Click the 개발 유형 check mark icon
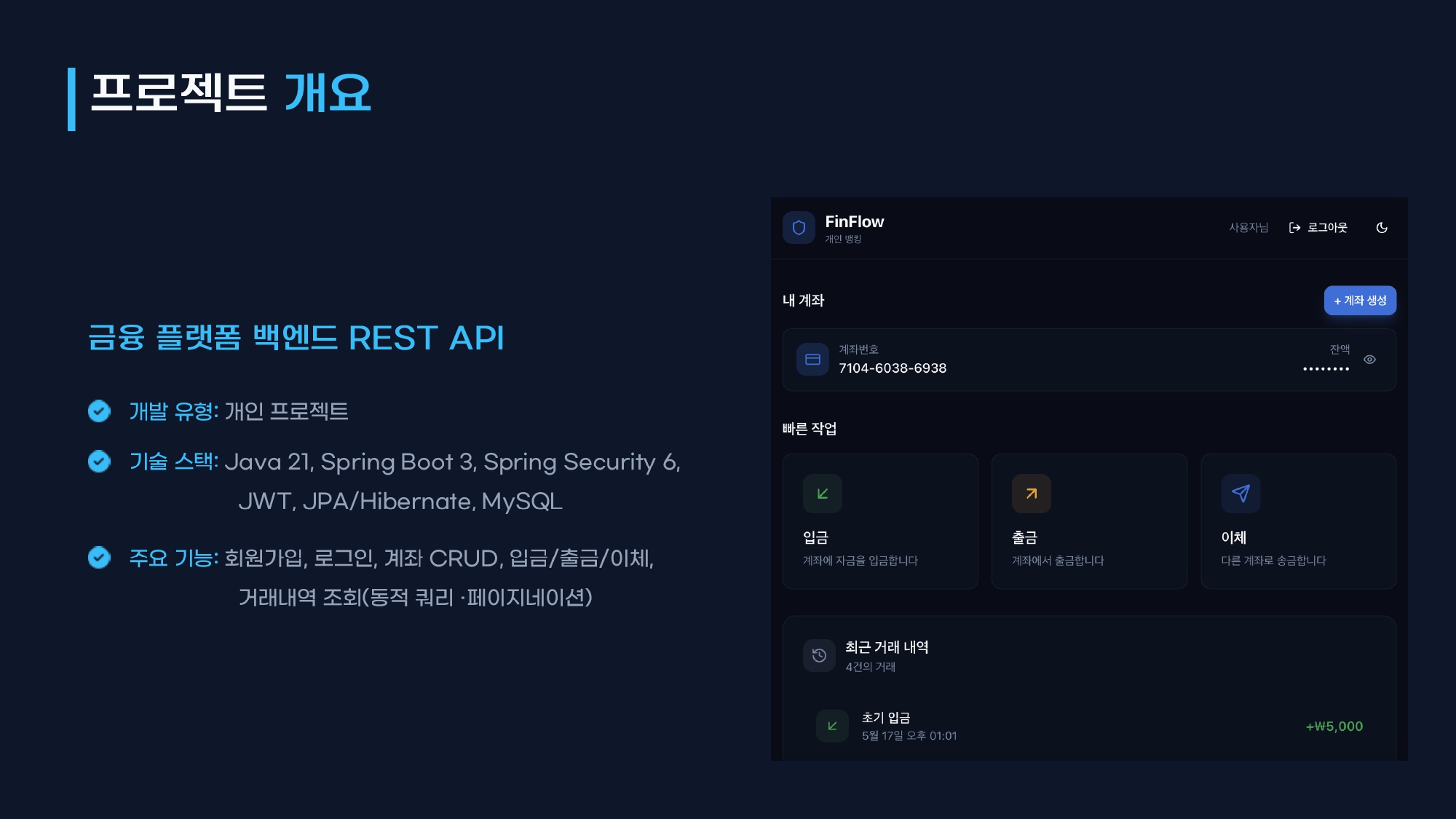Screen dimensions: 1456x819 99,411
